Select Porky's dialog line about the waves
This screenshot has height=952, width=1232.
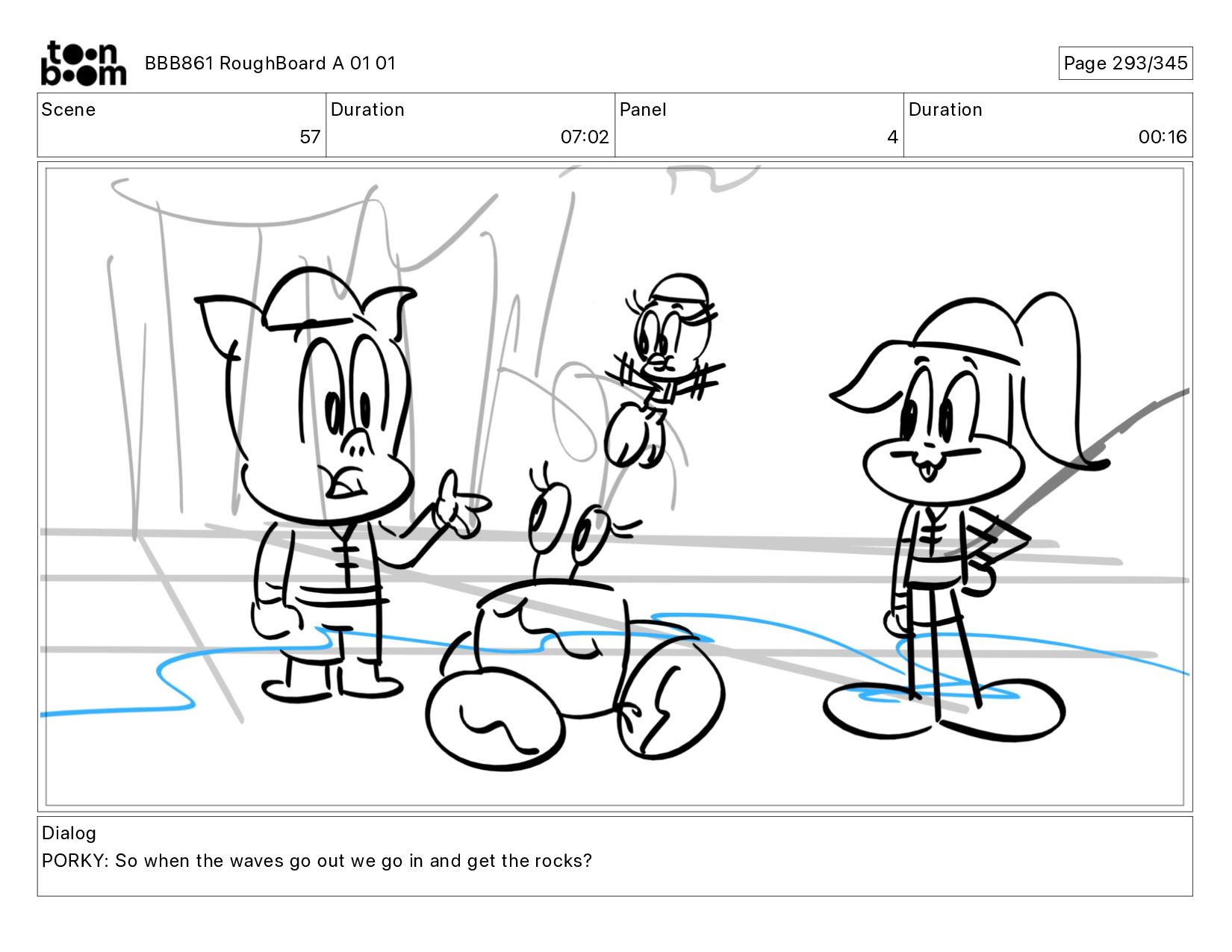coord(317,861)
